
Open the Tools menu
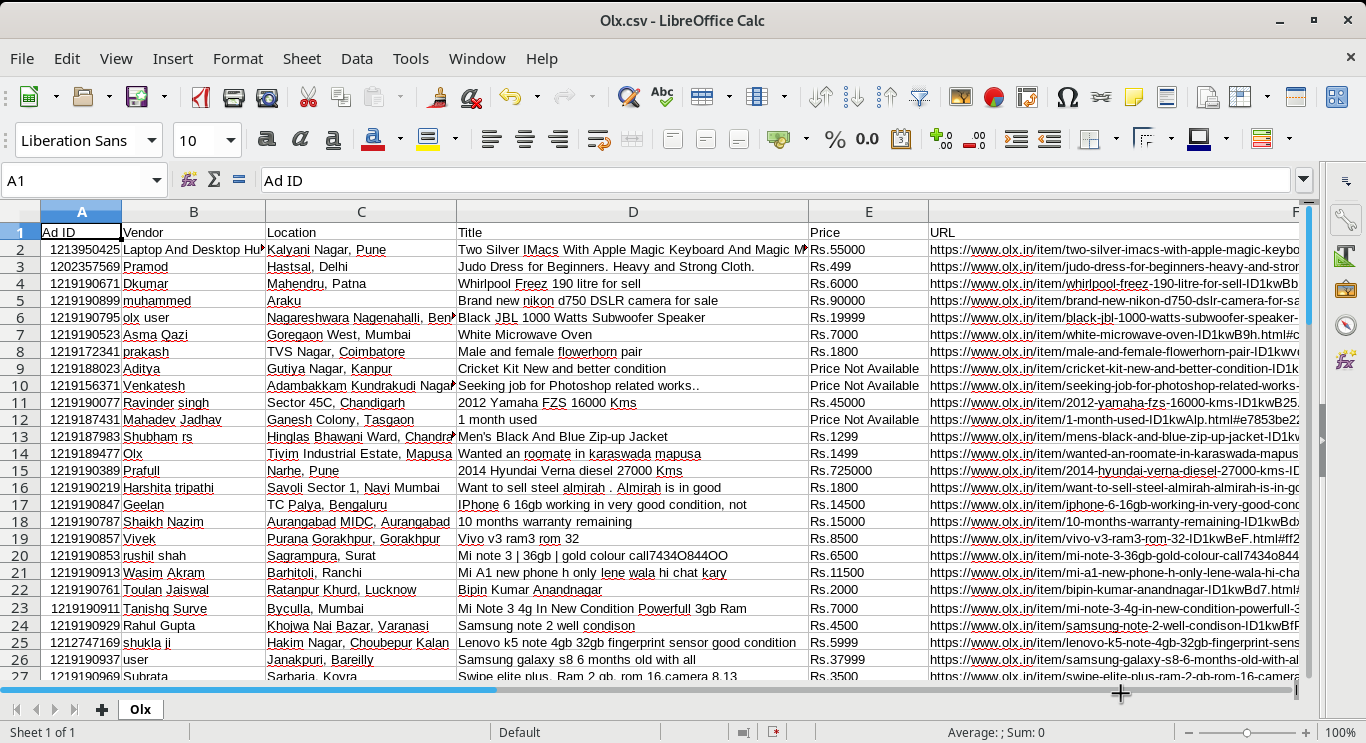tap(411, 59)
